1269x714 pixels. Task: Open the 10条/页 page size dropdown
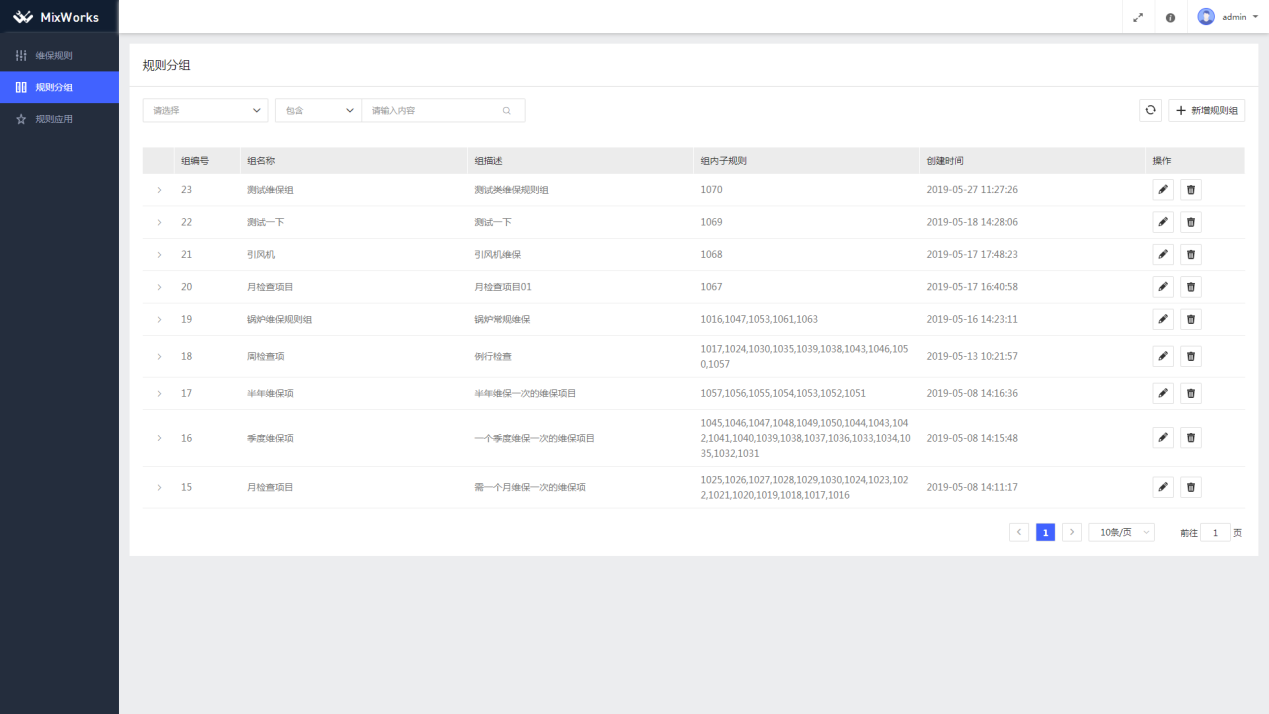1121,533
